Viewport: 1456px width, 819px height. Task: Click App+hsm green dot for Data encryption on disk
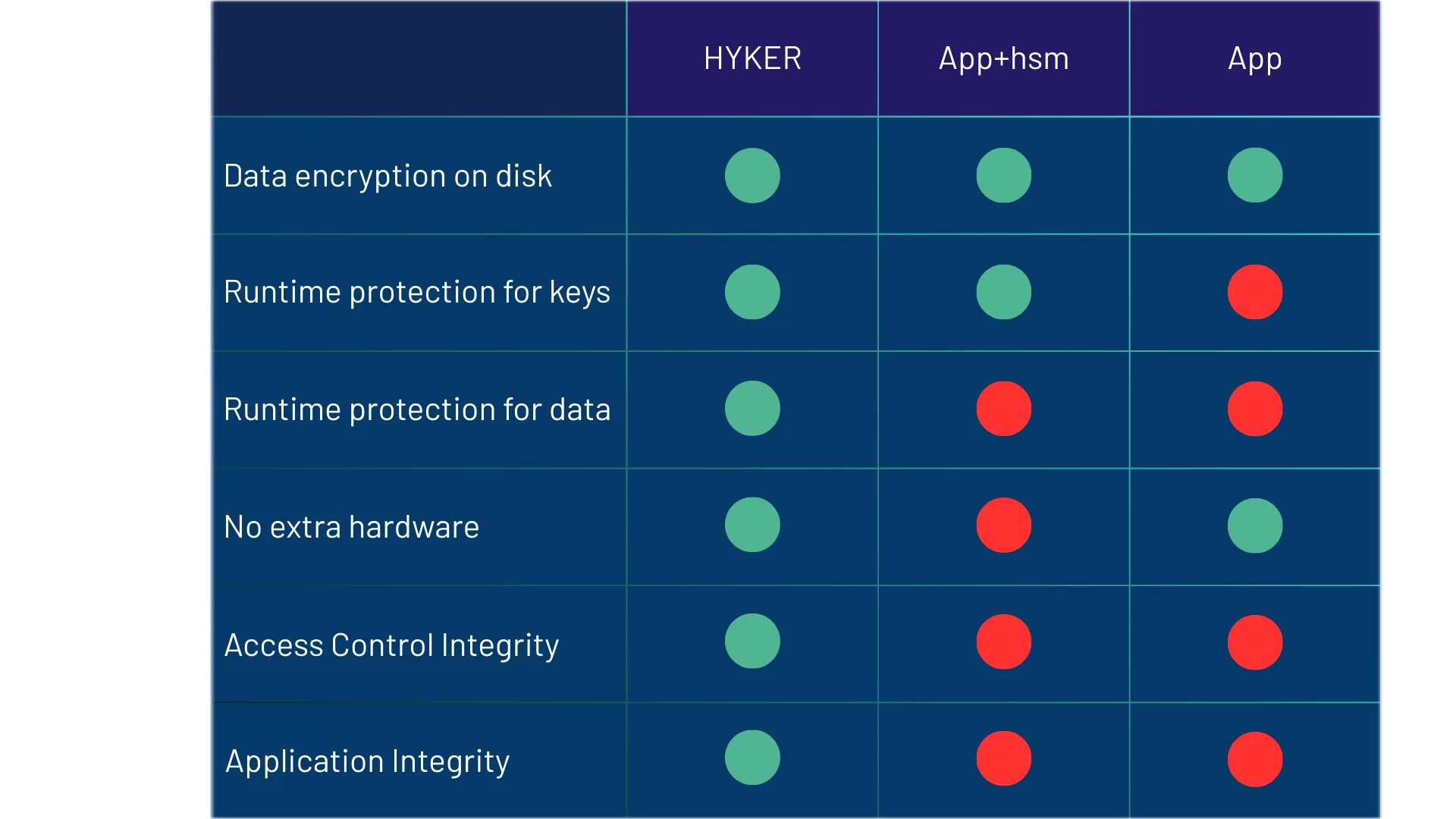click(1003, 175)
